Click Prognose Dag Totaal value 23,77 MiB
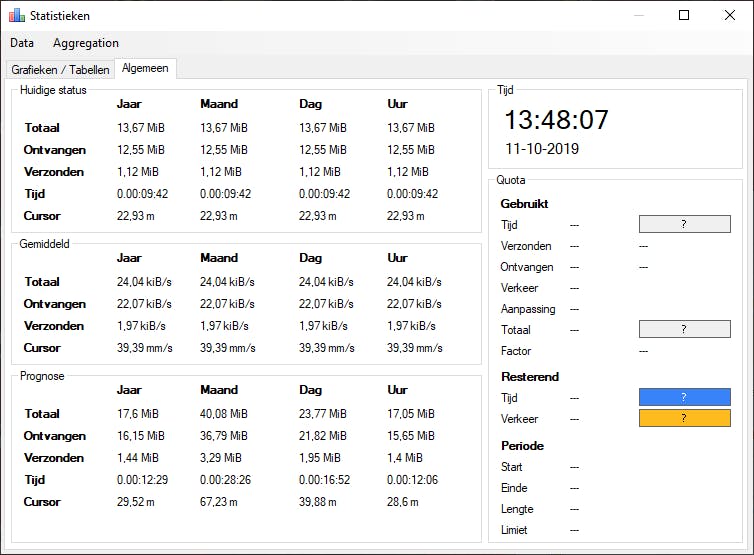 coord(323,414)
